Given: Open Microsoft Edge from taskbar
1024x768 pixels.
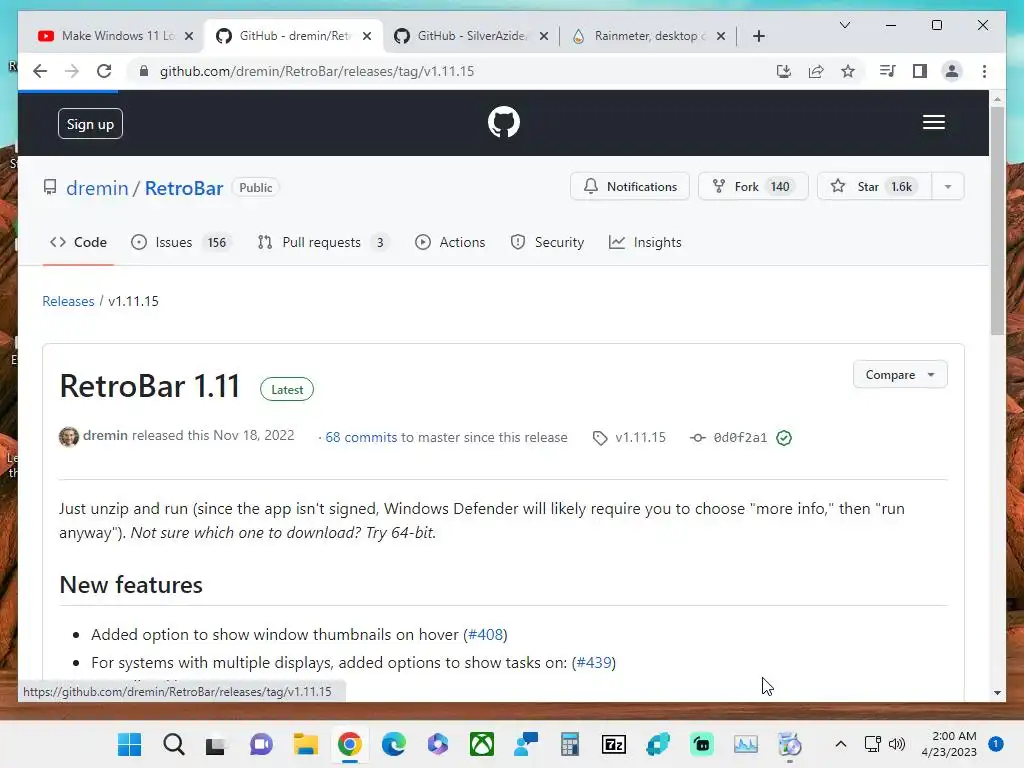Looking at the screenshot, I should point(393,744).
